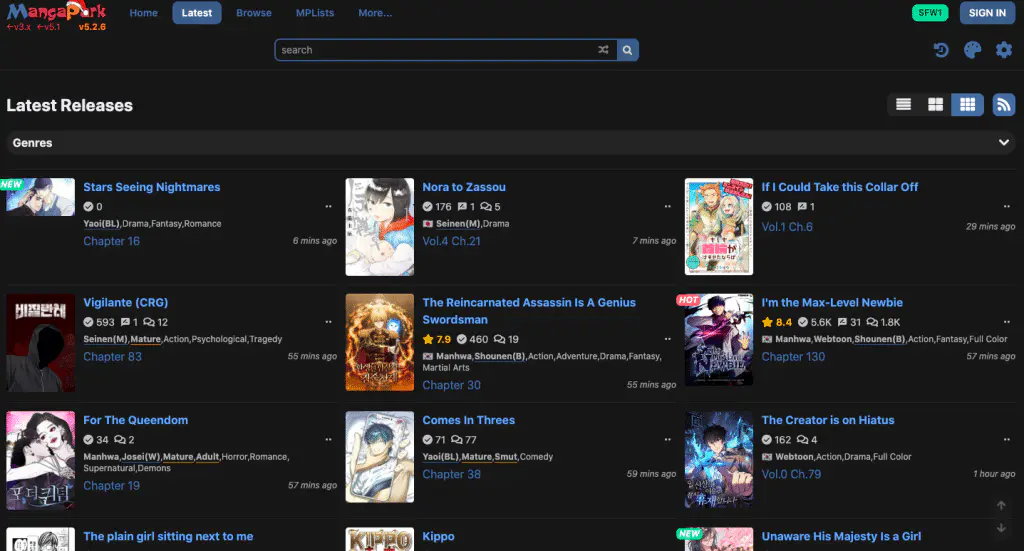1024x551 pixels.
Task: Open the RSS feed icon
Action: click(x=1004, y=104)
